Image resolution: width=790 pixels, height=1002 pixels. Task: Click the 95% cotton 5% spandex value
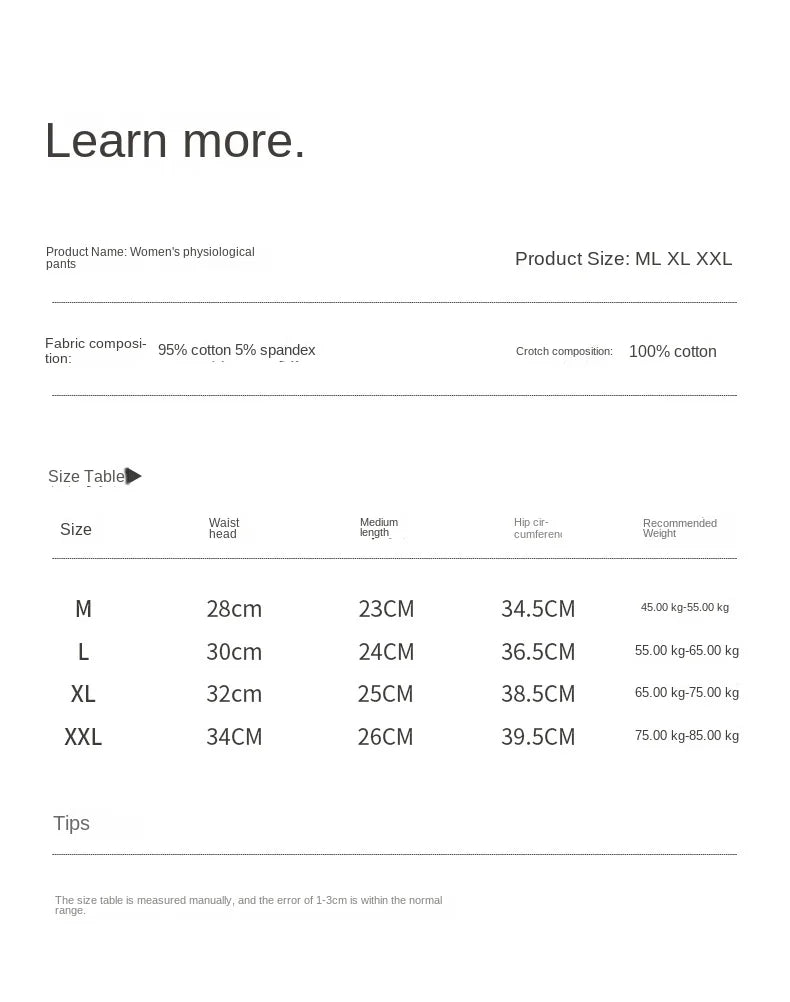(x=236, y=350)
